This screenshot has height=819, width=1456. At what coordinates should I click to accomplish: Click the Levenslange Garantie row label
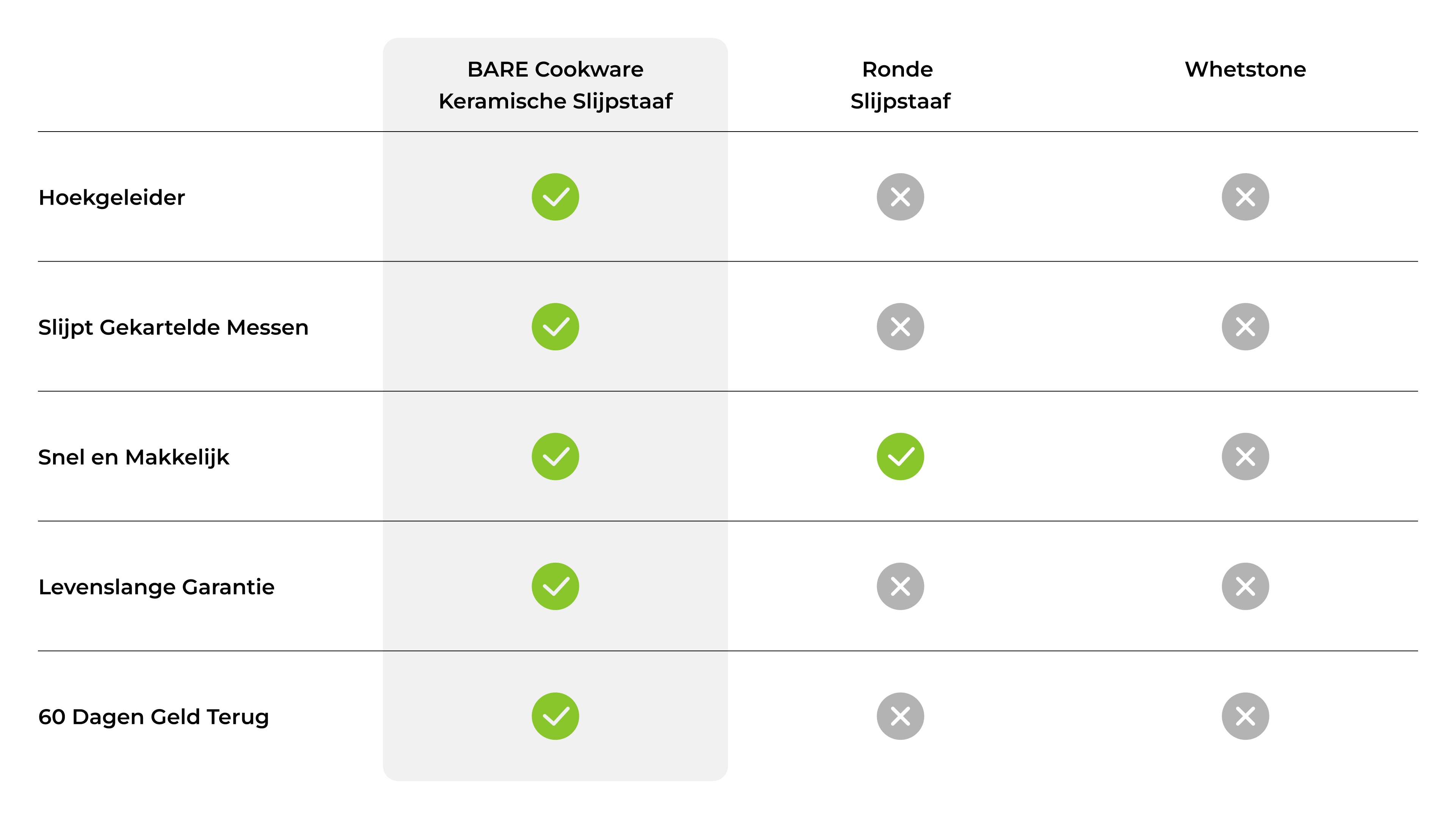click(157, 587)
